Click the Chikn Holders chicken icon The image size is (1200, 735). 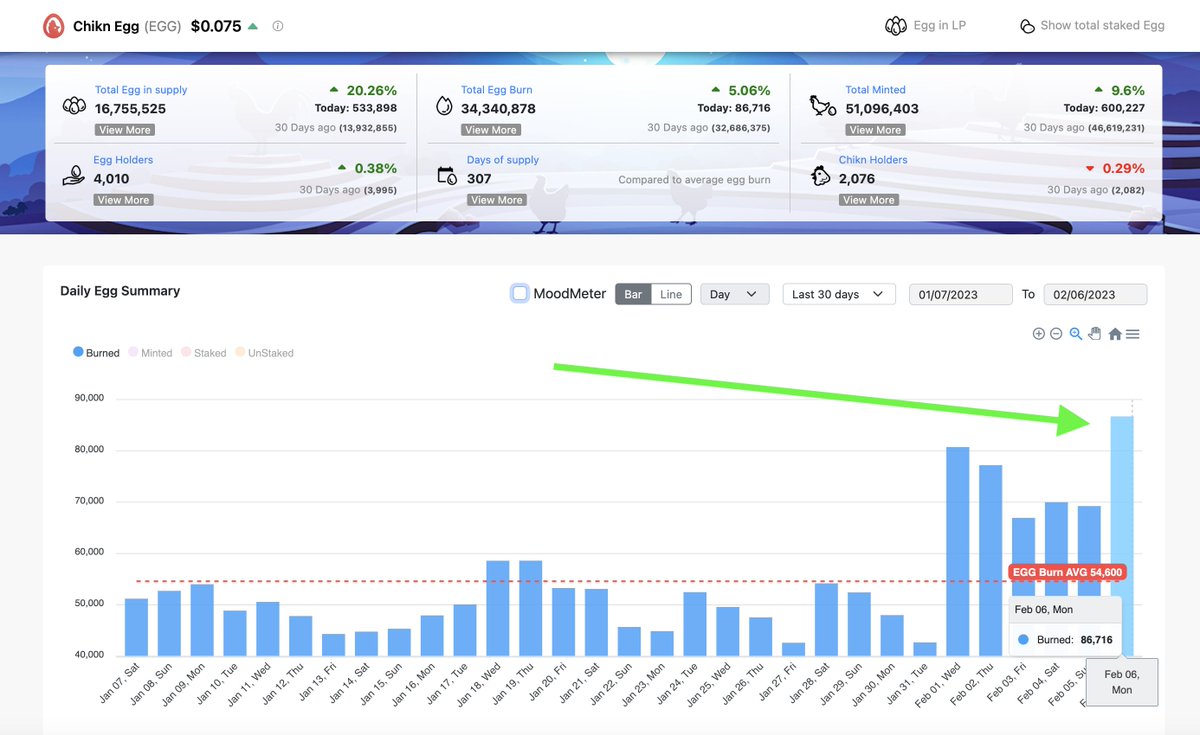coord(821,176)
